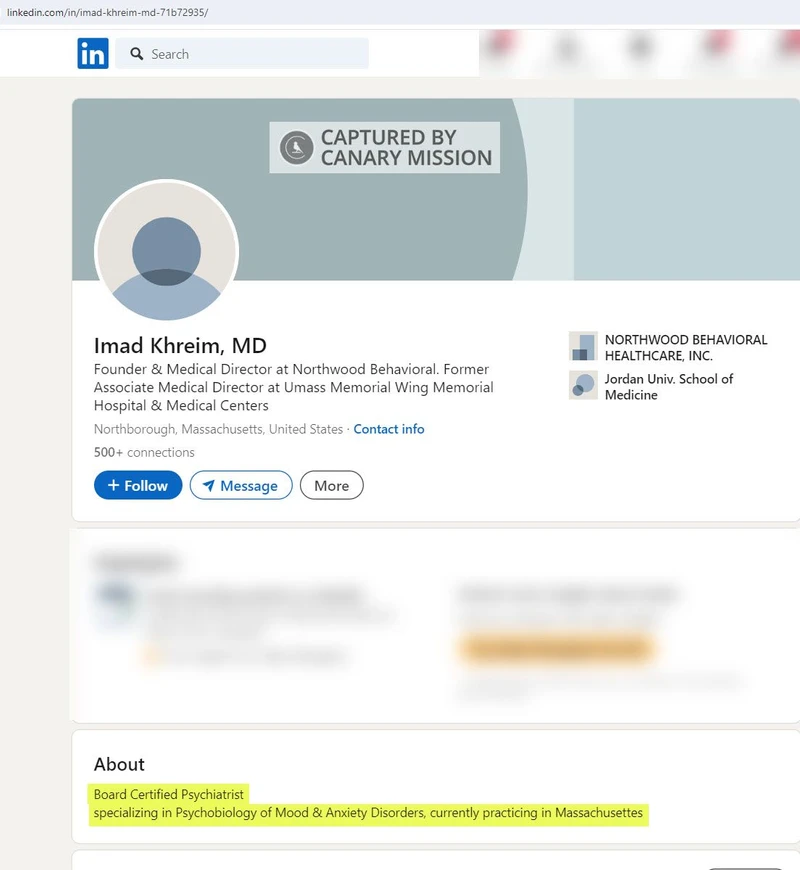Click the 500+ connections text

point(144,452)
